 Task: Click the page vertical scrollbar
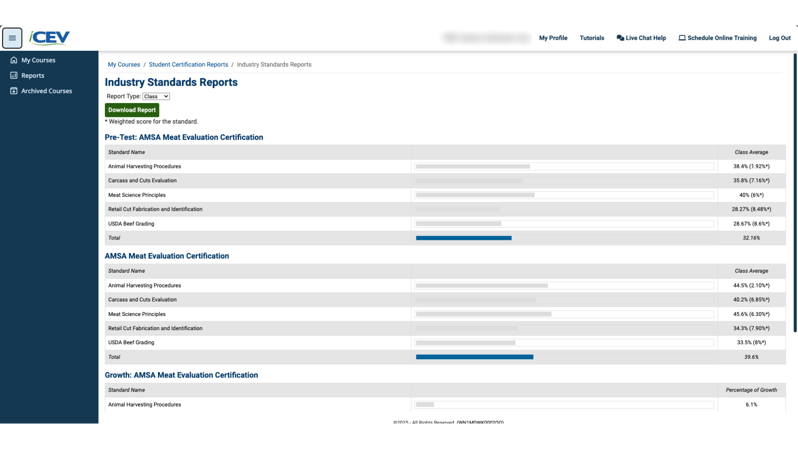coord(794,193)
